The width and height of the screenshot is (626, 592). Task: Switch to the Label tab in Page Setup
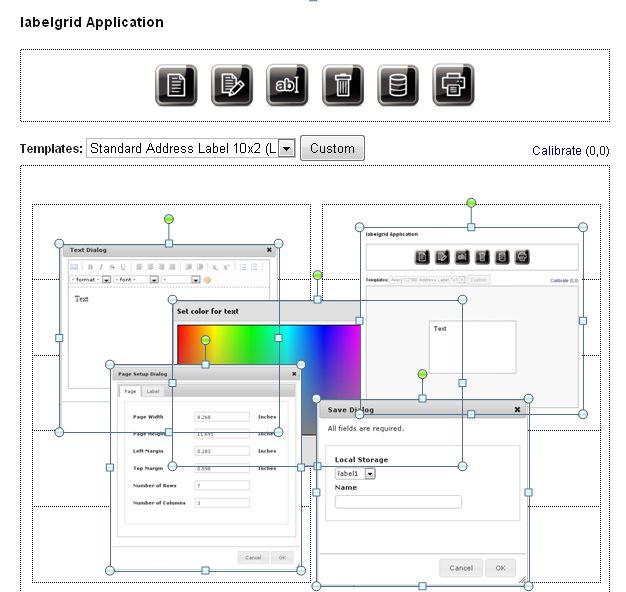tap(153, 391)
